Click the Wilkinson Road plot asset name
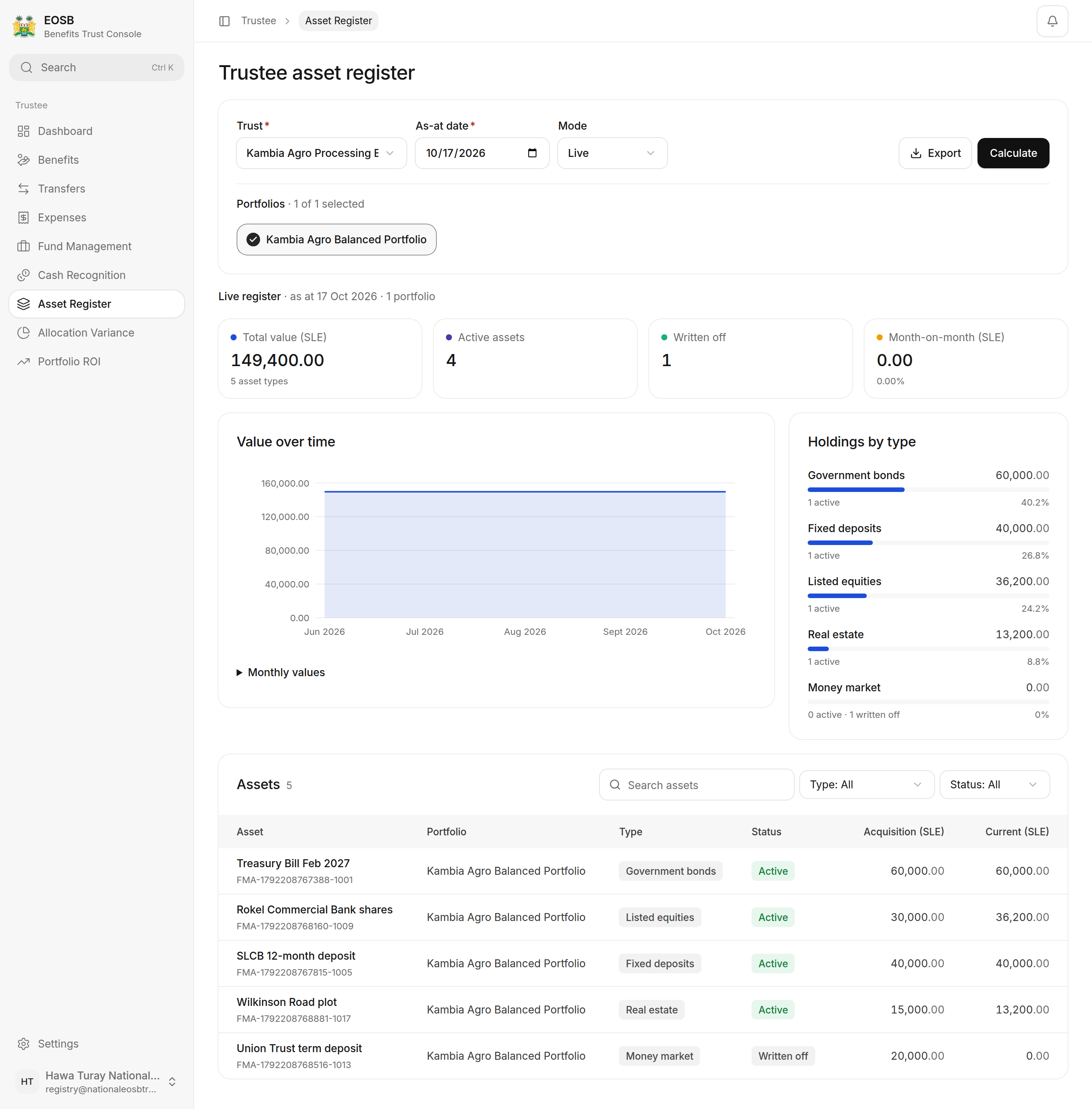This screenshot has width=1092, height=1109. click(x=286, y=1002)
